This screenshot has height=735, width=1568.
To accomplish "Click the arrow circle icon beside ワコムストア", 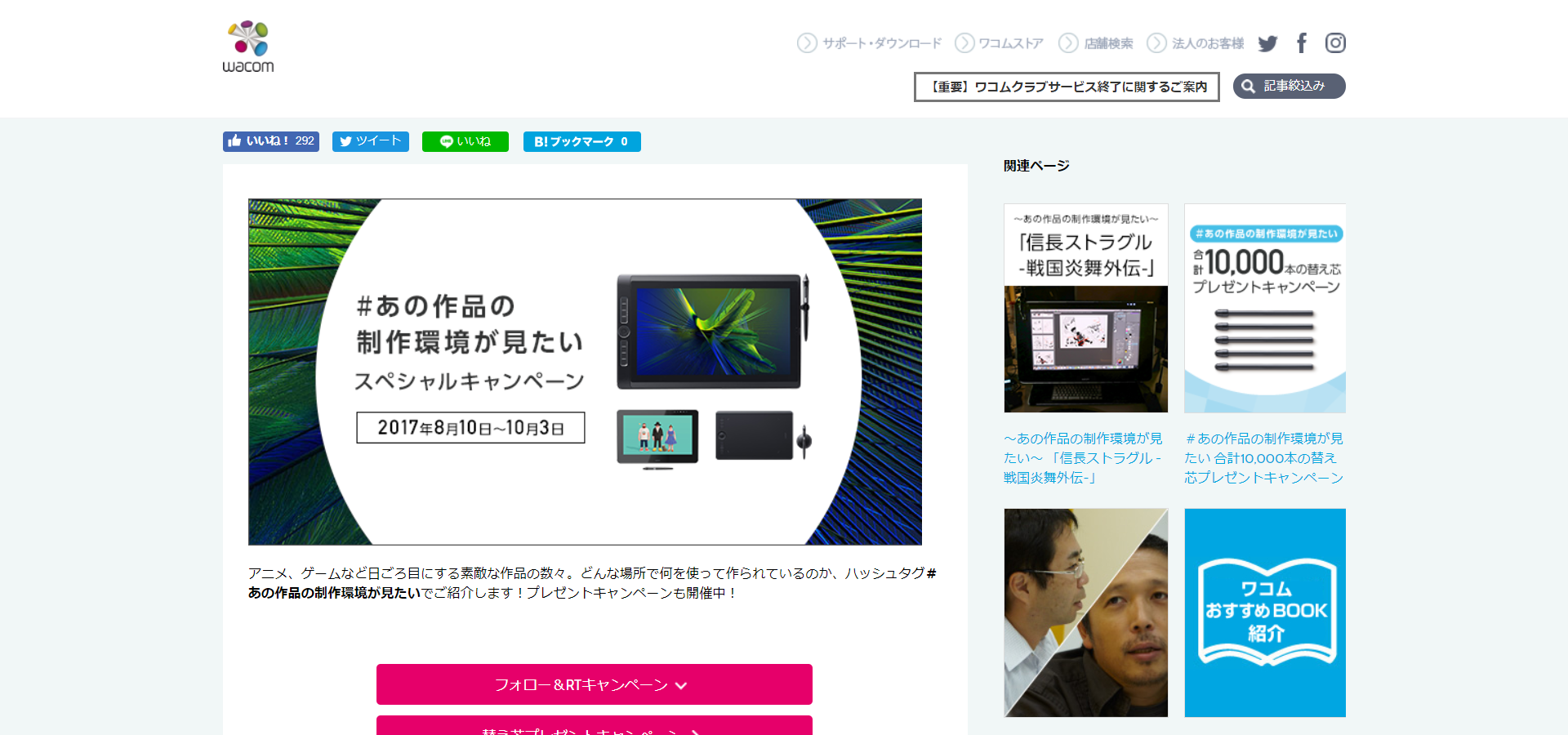I will 964,42.
